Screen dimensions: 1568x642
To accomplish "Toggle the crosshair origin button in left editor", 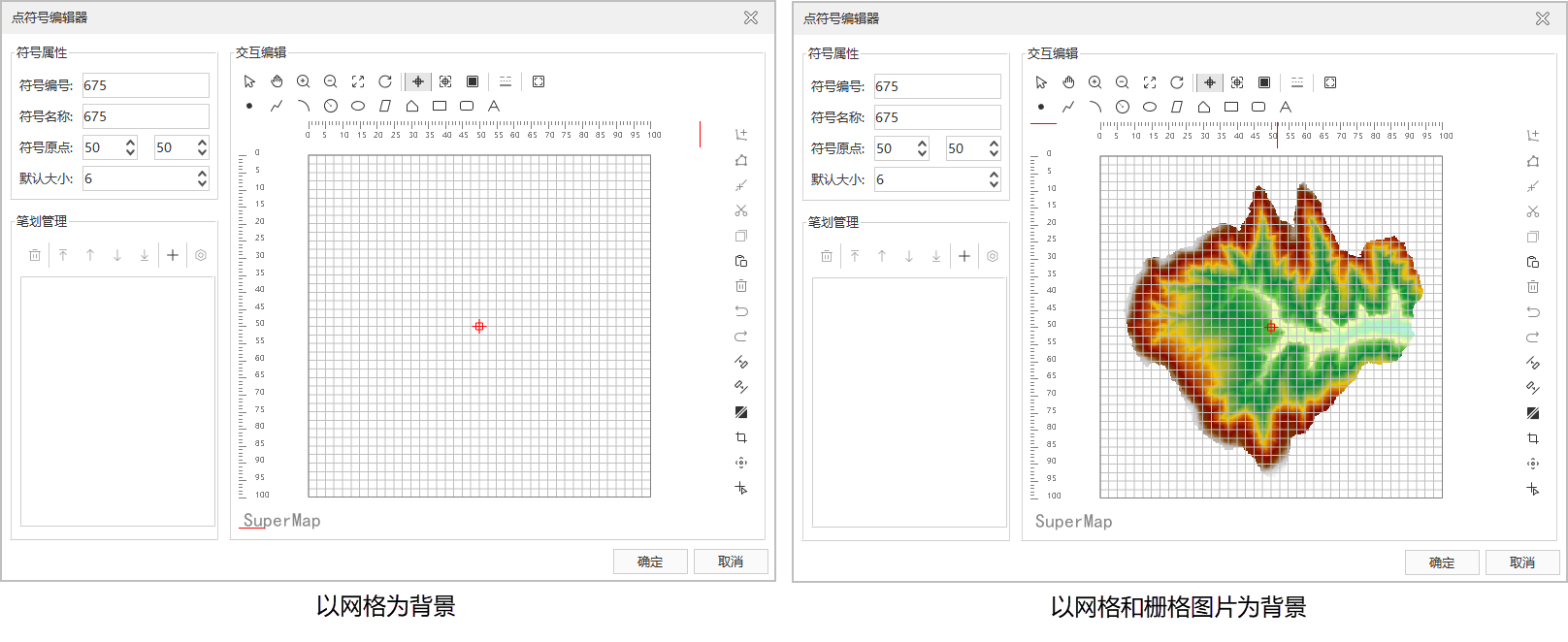I will coord(418,81).
